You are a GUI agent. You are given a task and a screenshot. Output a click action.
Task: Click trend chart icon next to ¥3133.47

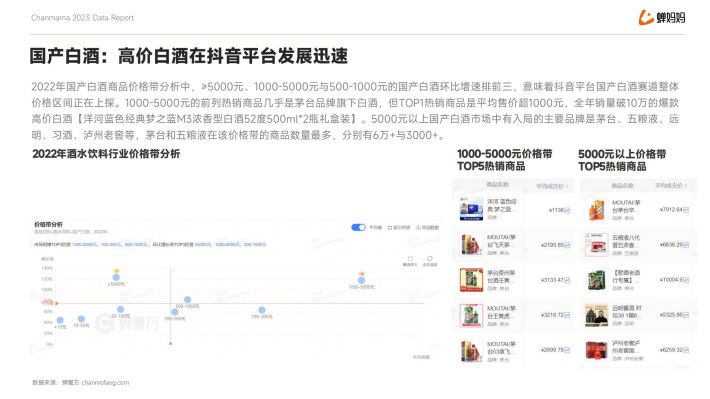coord(567,280)
